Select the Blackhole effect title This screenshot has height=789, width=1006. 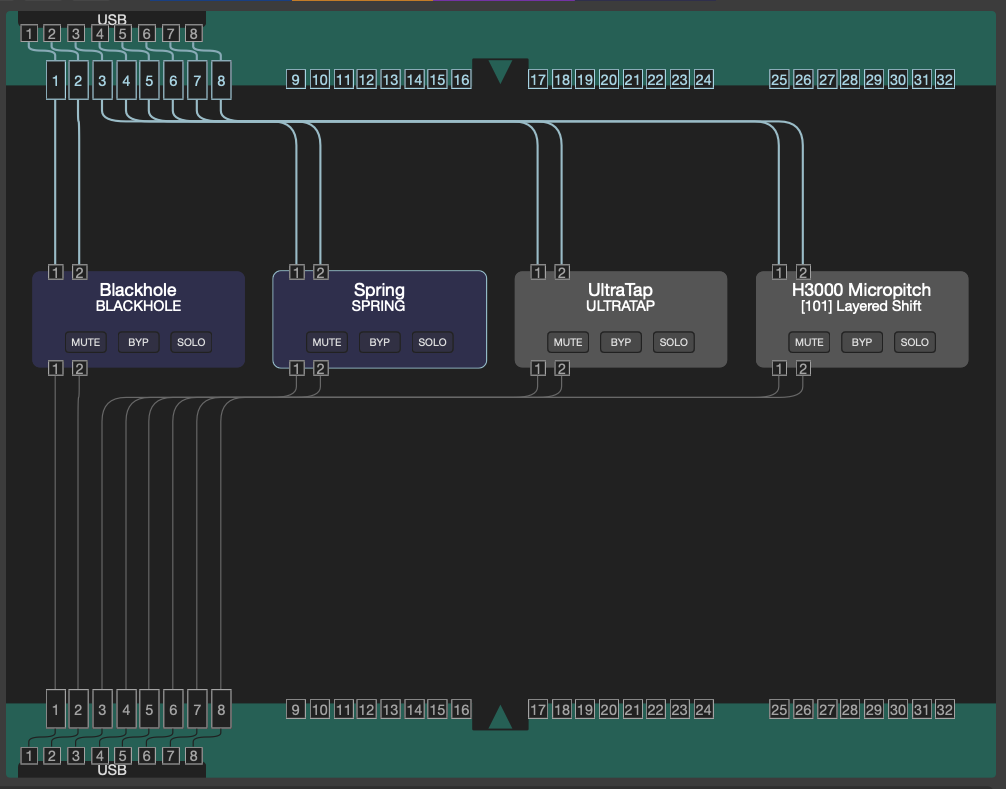coord(138,290)
